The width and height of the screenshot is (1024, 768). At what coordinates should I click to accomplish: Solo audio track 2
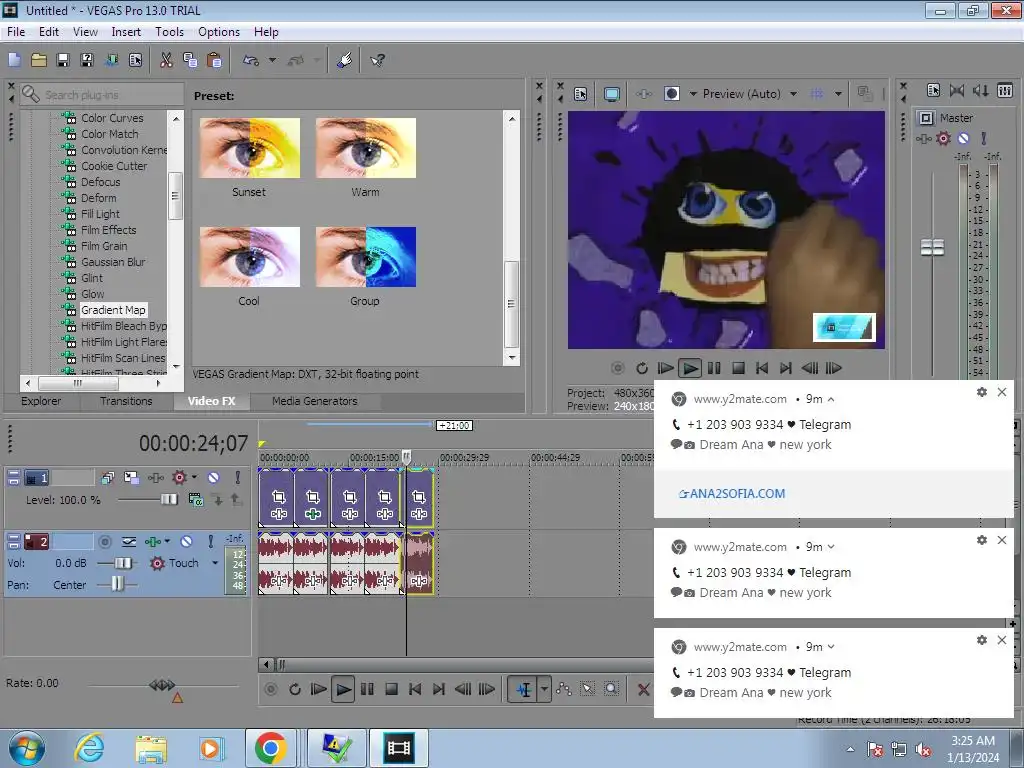click(210, 541)
